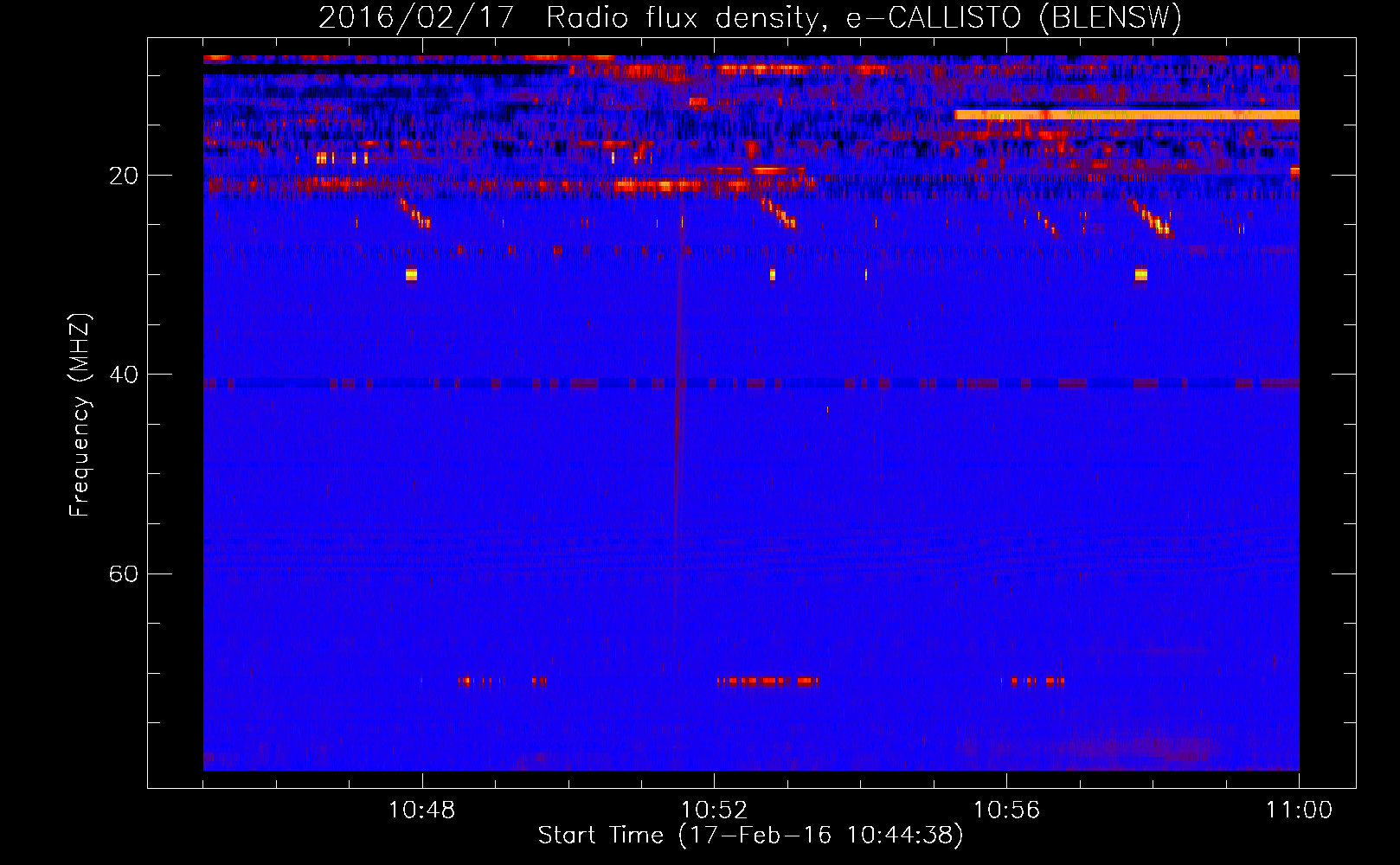Viewport: 1400px width, 865px height.
Task: Click the 10:48 time tick label
Action: point(422,811)
